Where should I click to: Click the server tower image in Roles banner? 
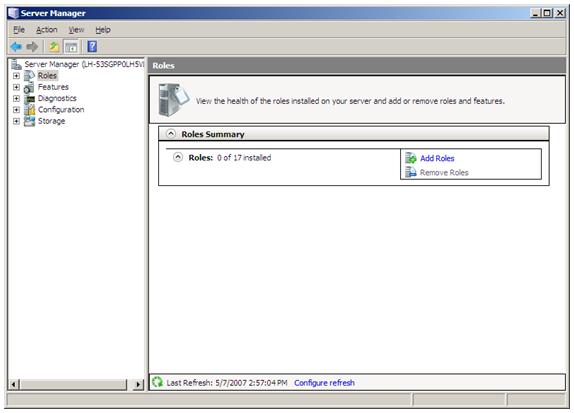(174, 99)
